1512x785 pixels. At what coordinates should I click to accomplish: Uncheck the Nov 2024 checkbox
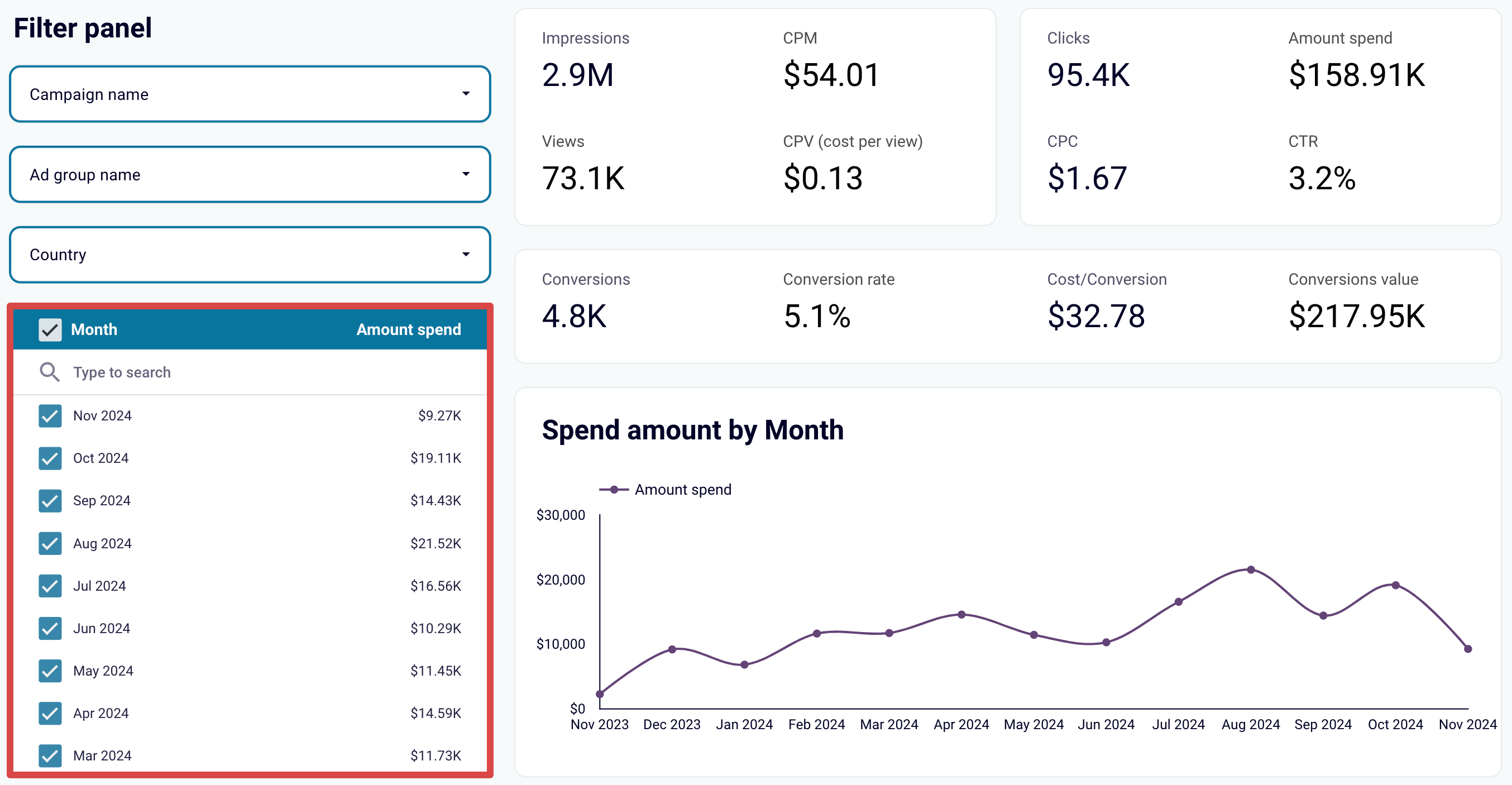coord(50,416)
